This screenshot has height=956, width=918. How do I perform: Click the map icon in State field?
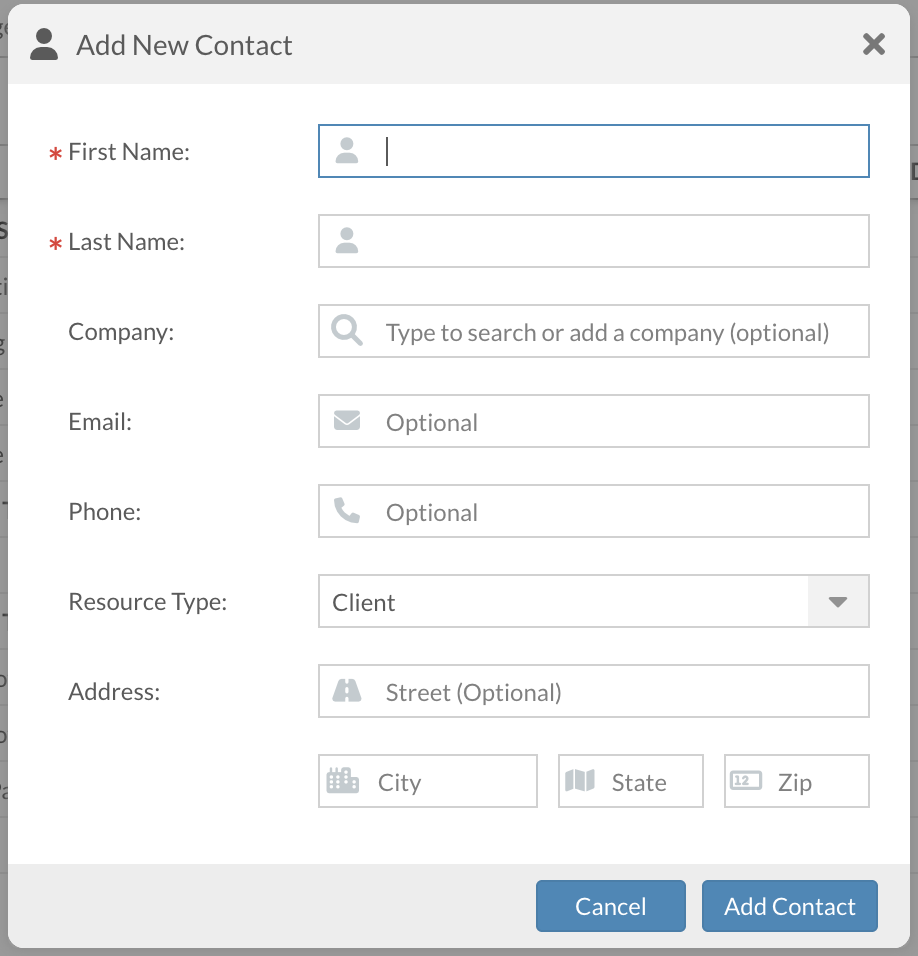580,781
